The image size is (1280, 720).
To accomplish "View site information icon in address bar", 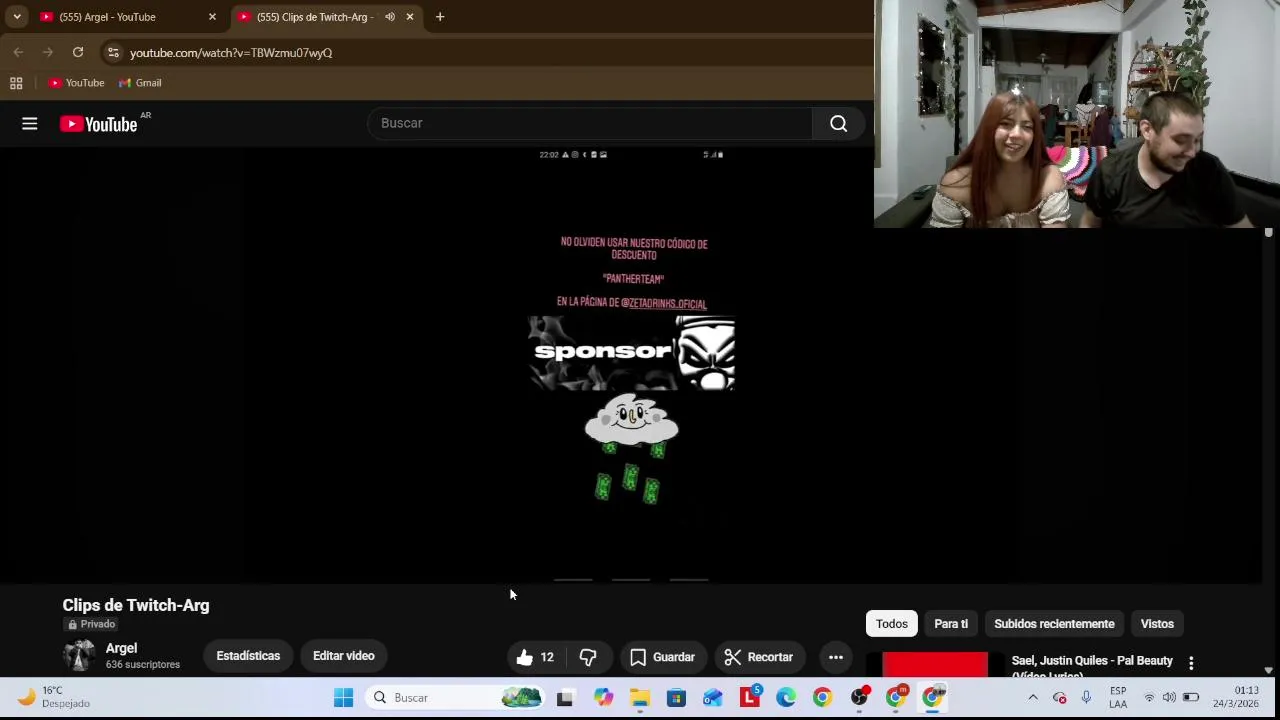I will coord(113,53).
